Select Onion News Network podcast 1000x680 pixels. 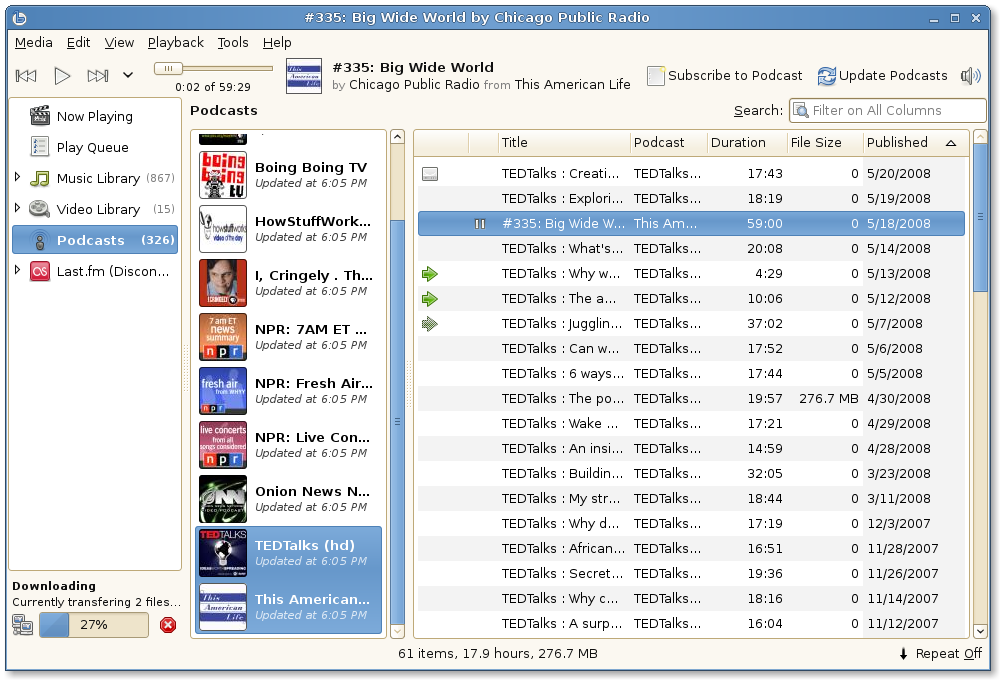point(288,499)
